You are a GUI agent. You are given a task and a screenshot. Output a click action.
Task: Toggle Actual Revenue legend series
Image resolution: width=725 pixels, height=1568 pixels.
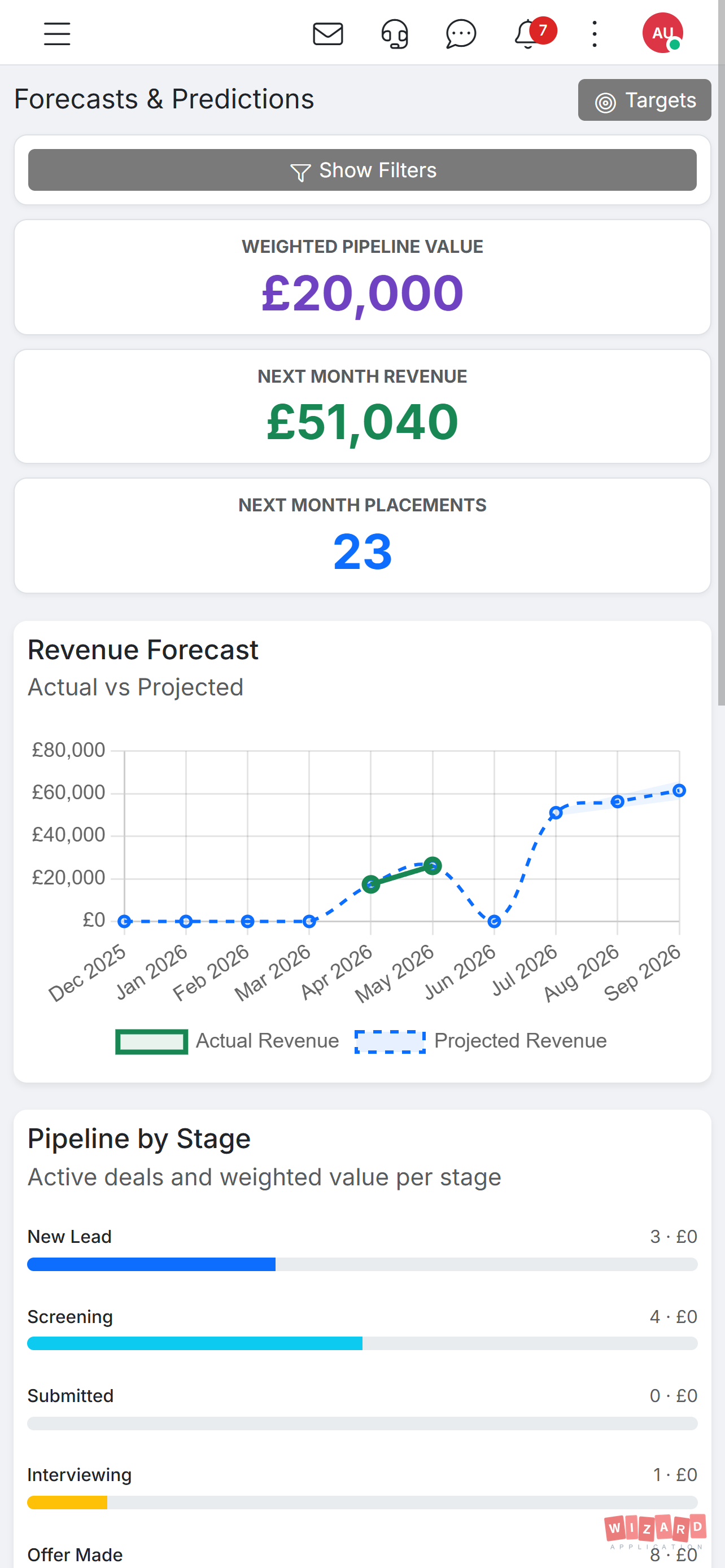pyautogui.click(x=227, y=1041)
